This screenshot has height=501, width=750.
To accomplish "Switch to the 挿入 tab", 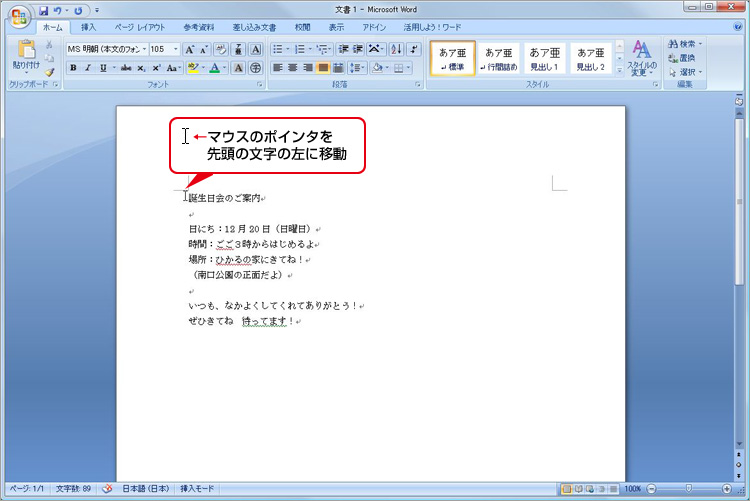I will tap(88, 27).
